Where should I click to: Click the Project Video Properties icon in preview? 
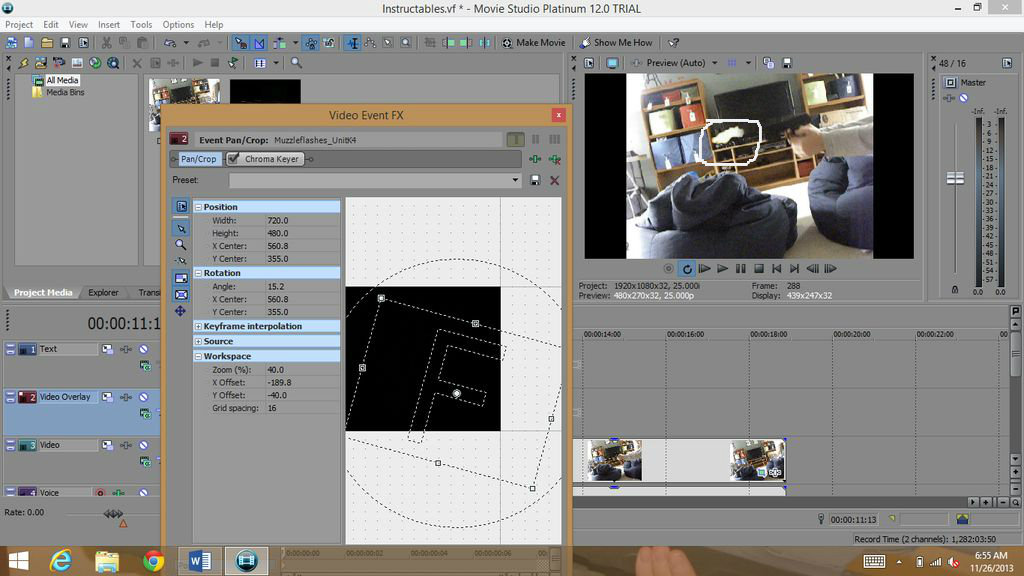coord(589,63)
